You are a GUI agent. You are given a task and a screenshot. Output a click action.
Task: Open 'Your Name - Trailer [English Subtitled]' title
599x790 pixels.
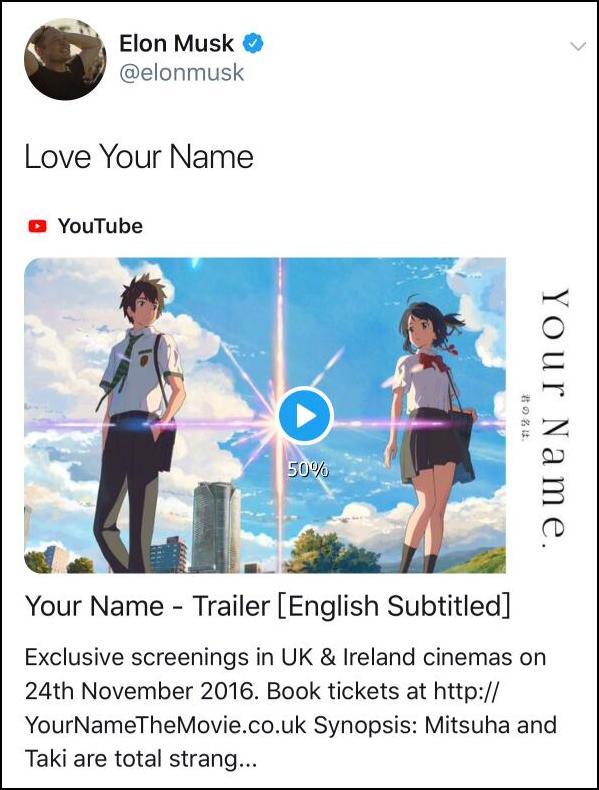coord(268,606)
